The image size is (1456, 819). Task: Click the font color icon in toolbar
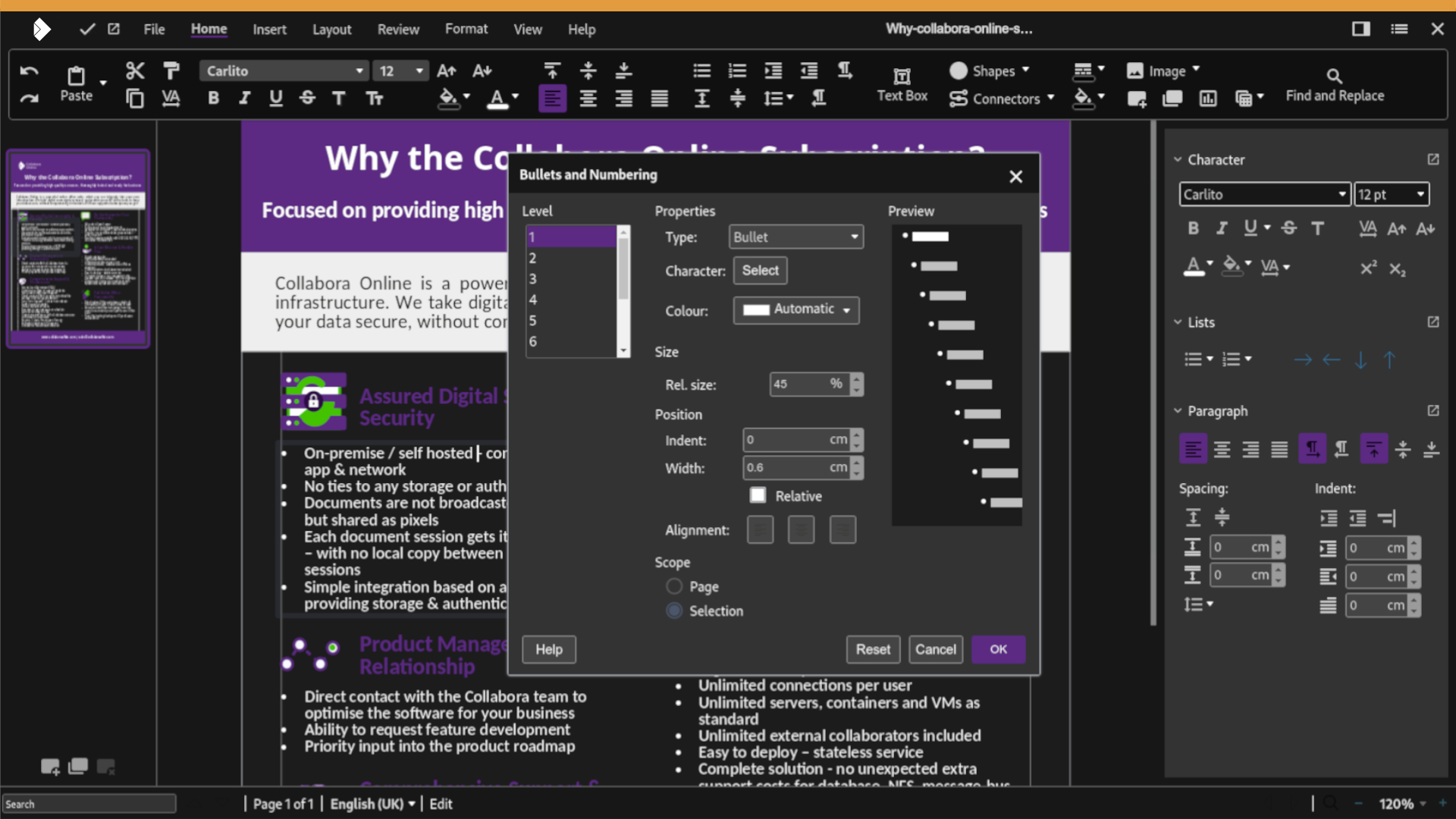pos(497,99)
